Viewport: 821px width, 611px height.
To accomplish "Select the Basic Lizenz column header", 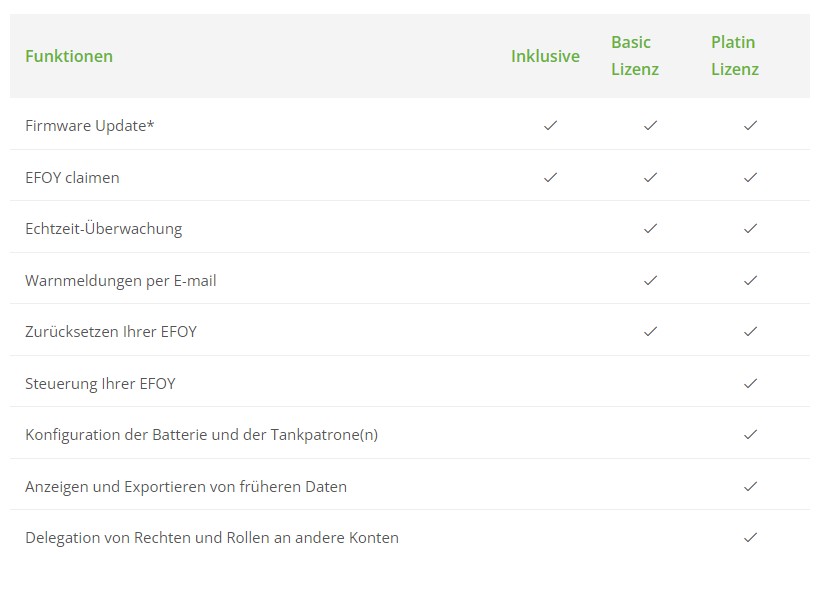I will [635, 55].
